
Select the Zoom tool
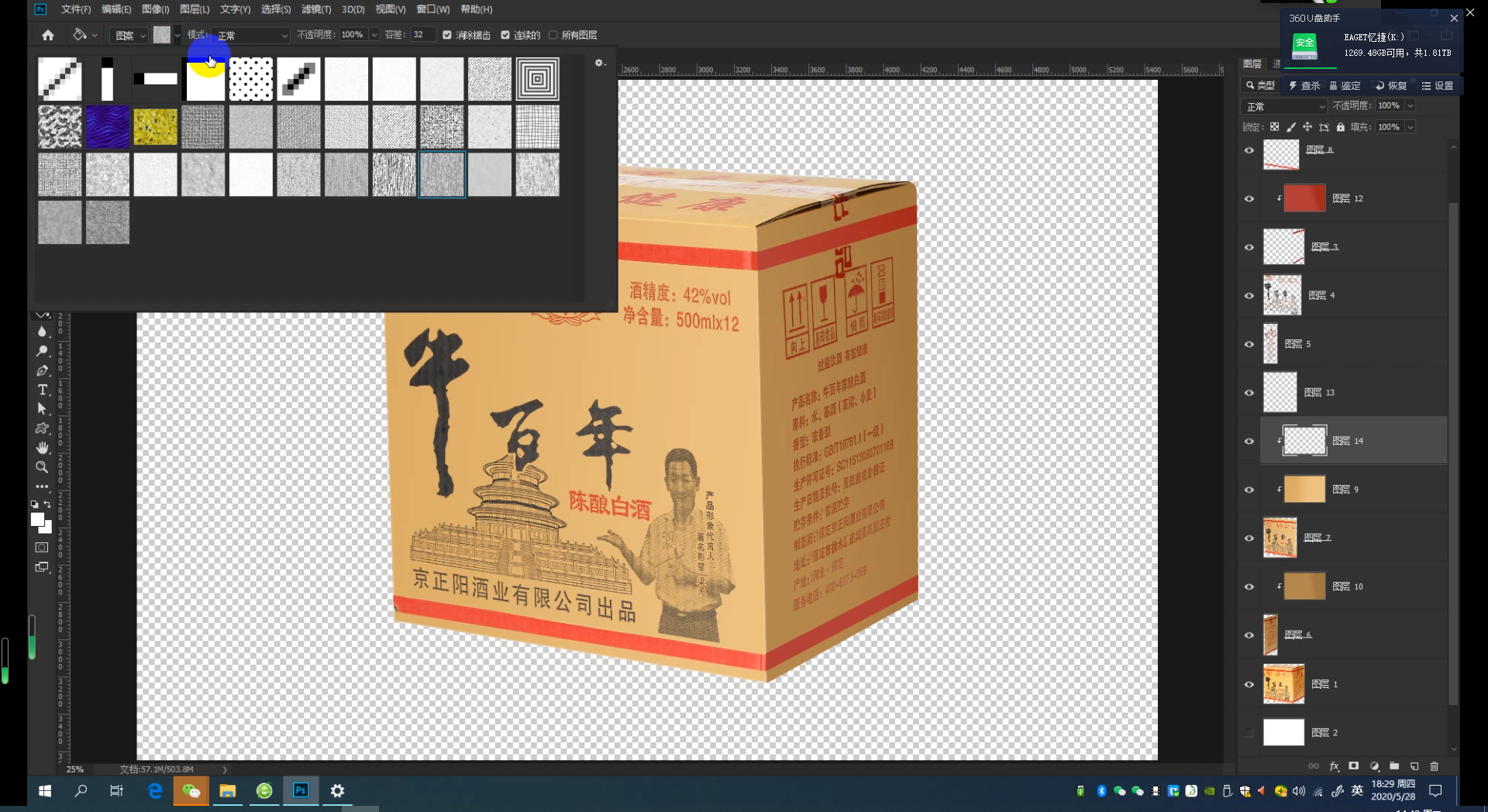42,467
